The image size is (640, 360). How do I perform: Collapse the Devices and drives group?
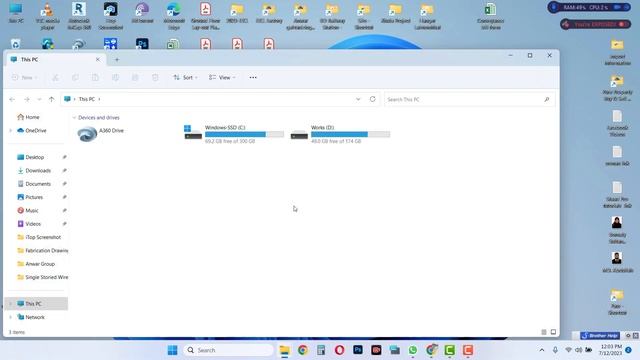click(74, 118)
